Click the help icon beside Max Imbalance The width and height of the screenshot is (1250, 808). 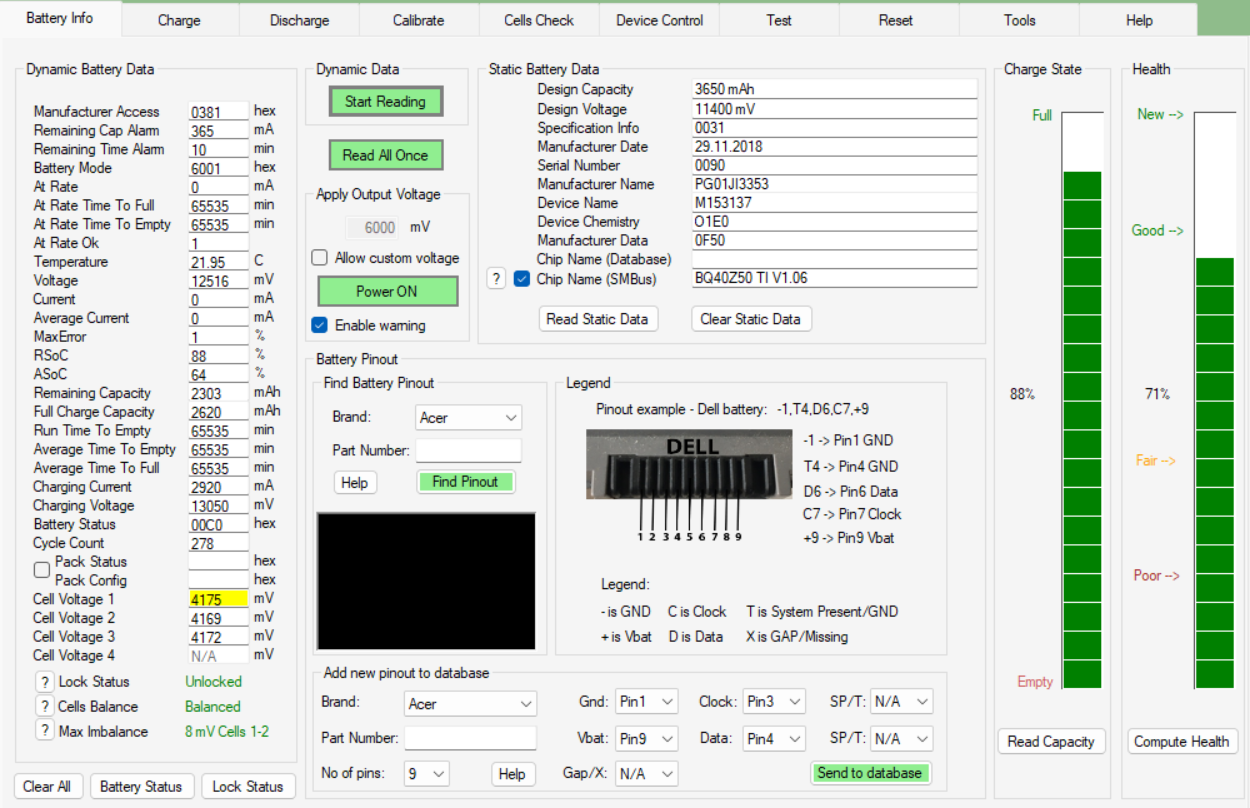point(44,731)
